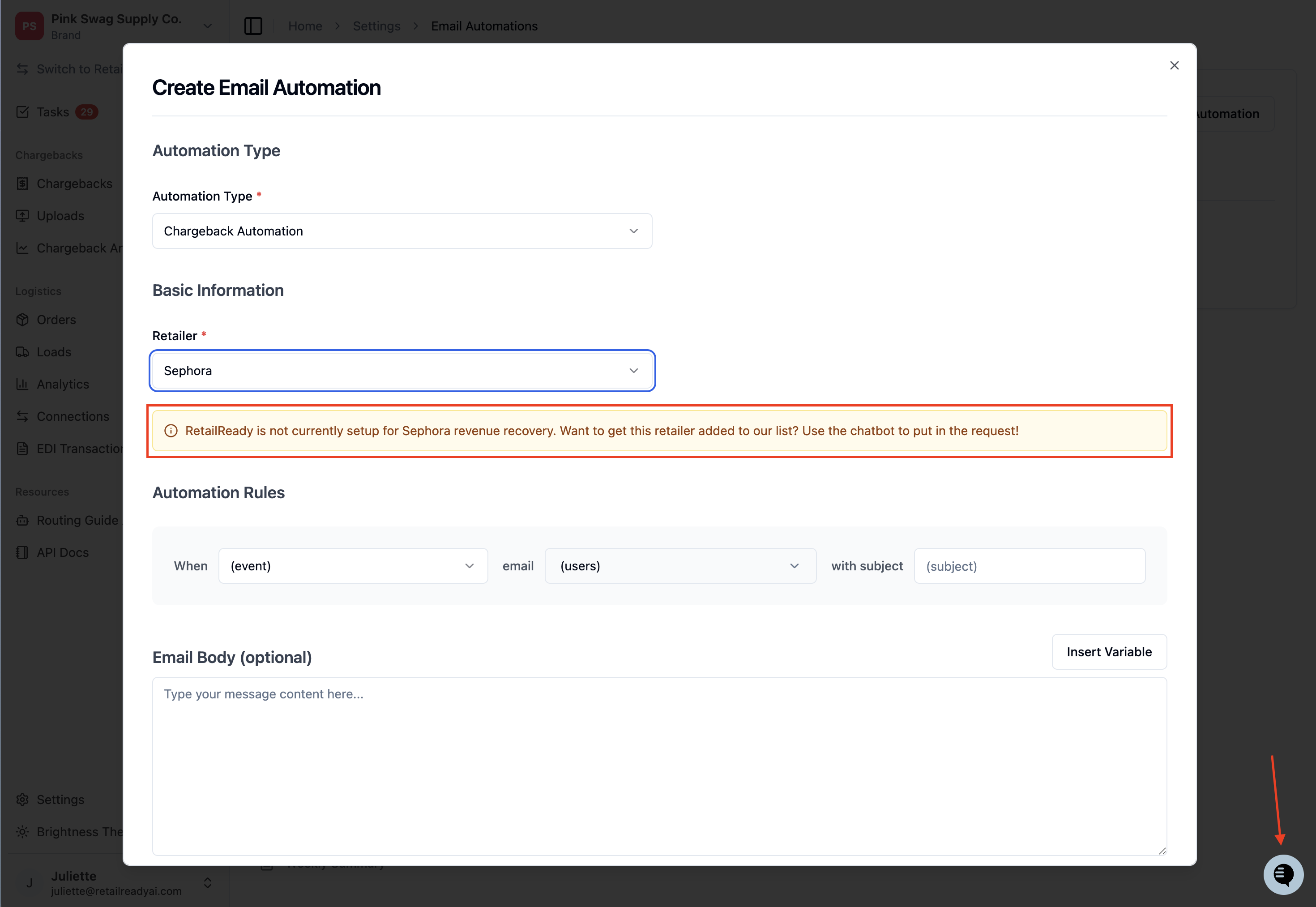The width and height of the screenshot is (1316, 907).
Task: Click the EDI Transactions document icon
Action: (x=22, y=449)
